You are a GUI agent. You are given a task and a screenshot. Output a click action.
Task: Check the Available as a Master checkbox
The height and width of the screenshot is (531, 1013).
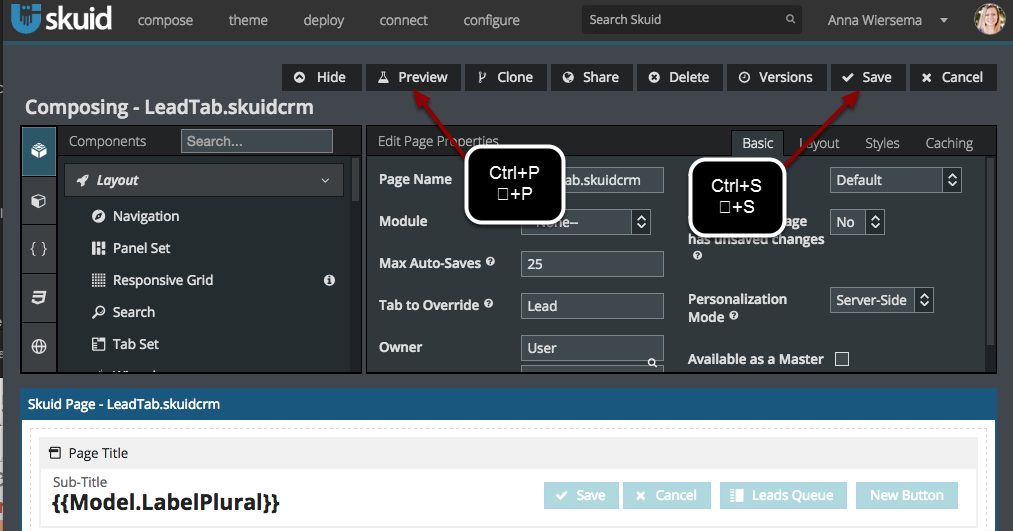pos(842,359)
